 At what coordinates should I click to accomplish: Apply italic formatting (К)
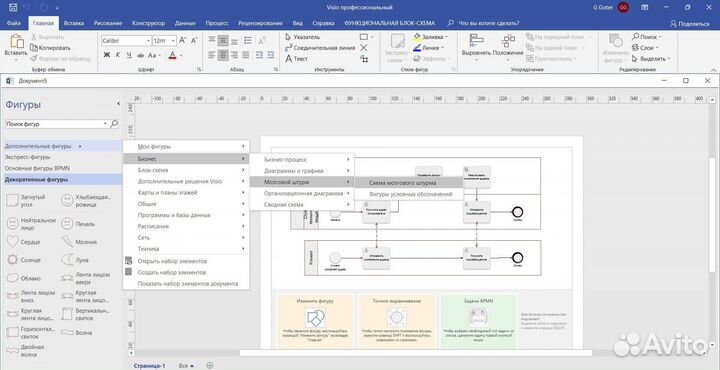coord(118,55)
